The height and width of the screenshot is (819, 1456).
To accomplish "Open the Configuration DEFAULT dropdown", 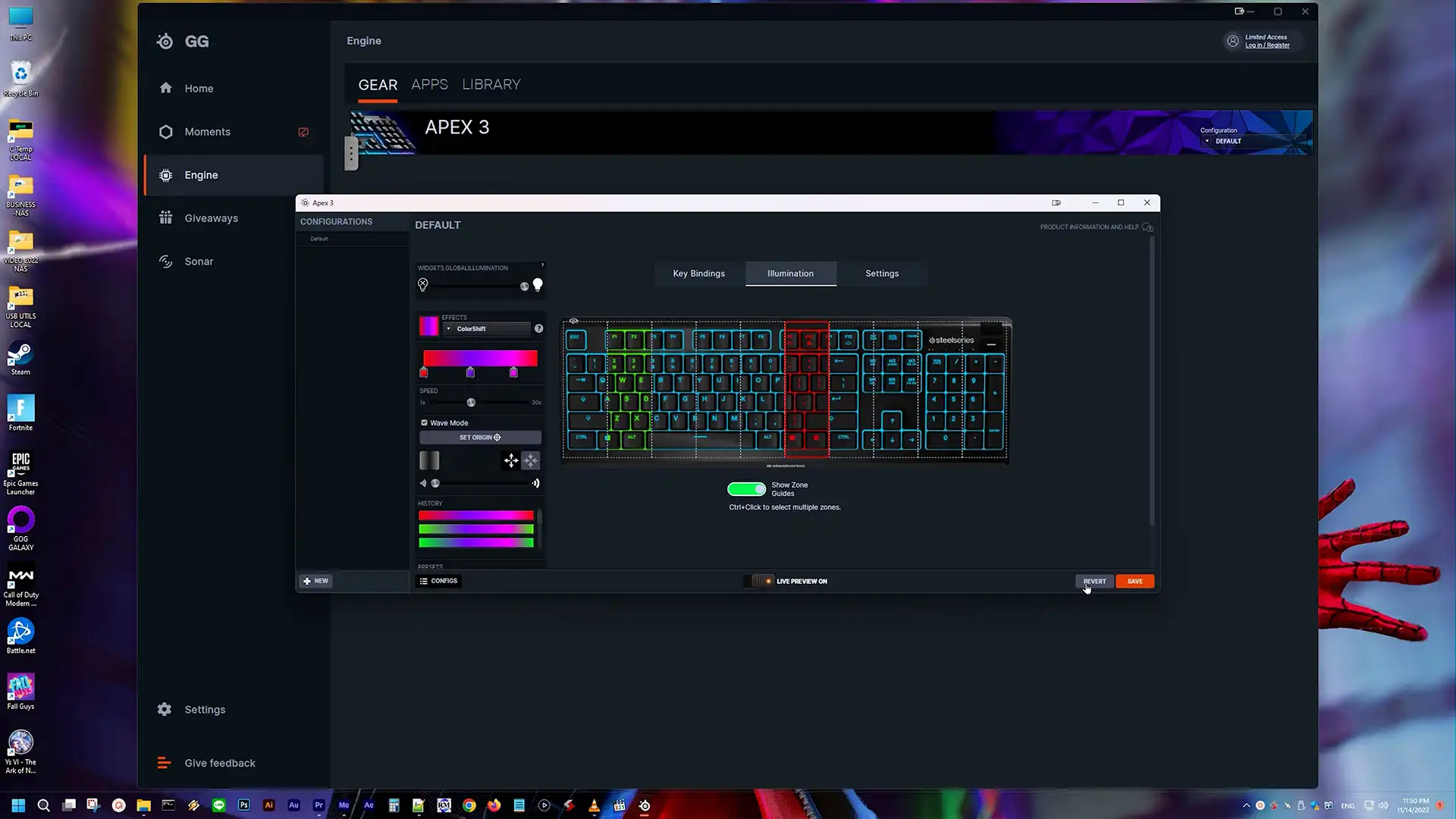I will pos(1228,141).
